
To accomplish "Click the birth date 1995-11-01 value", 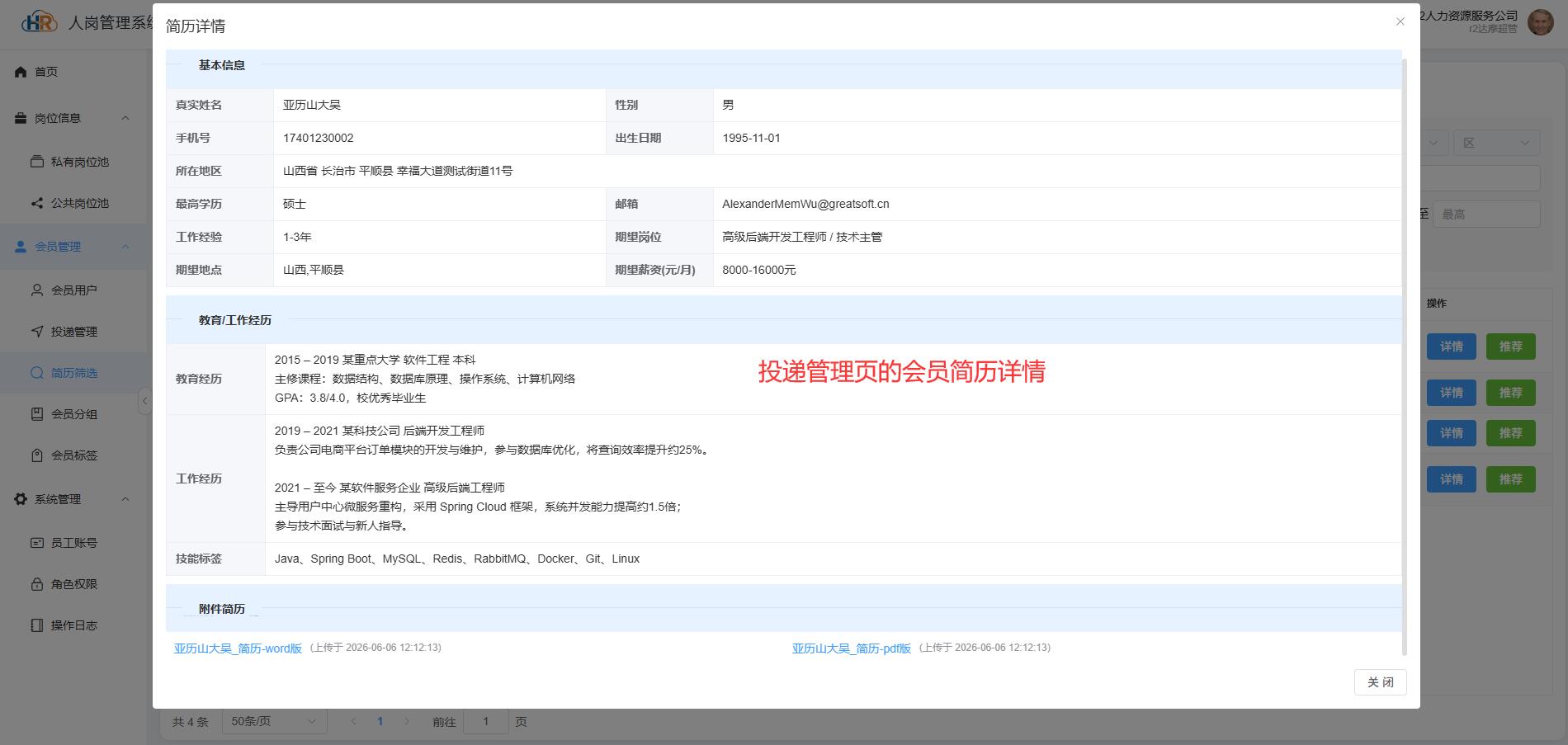I will click(x=751, y=138).
